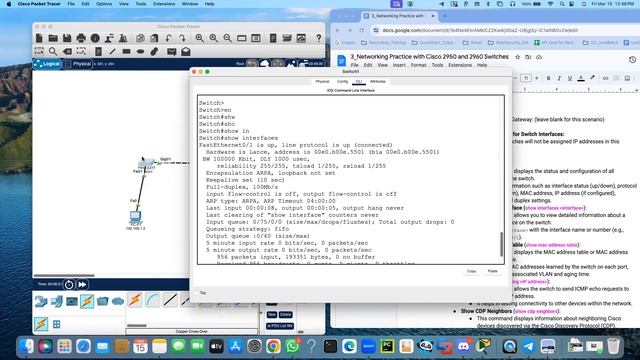
Task: Click Save floppy icon in Packet Tracer
Action: (67, 38)
